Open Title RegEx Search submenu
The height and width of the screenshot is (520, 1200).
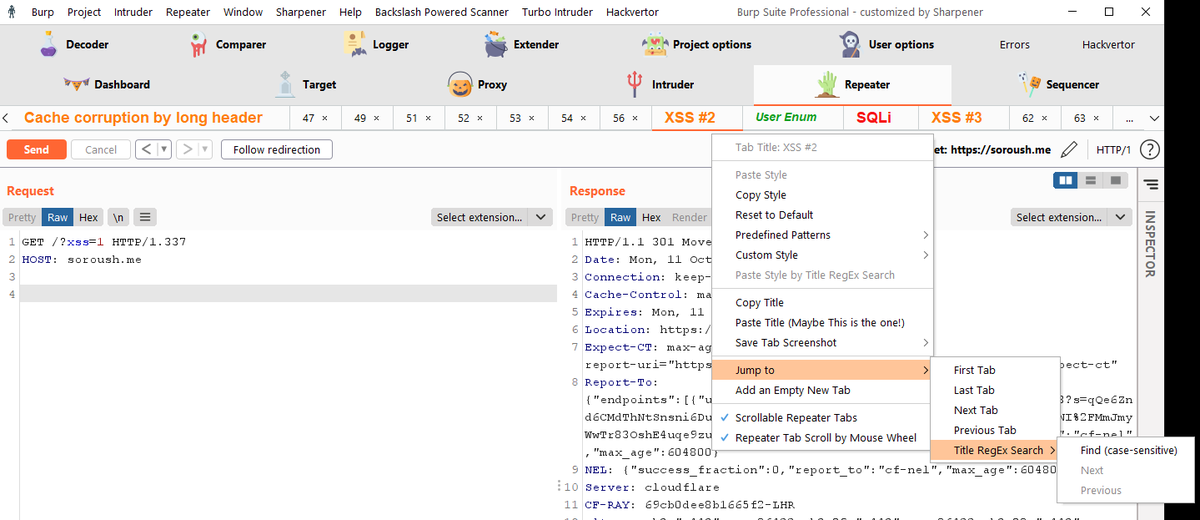coord(993,450)
